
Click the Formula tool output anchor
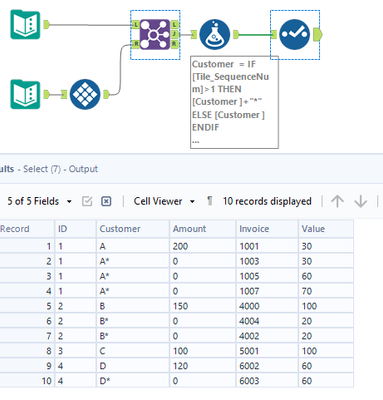(236, 34)
